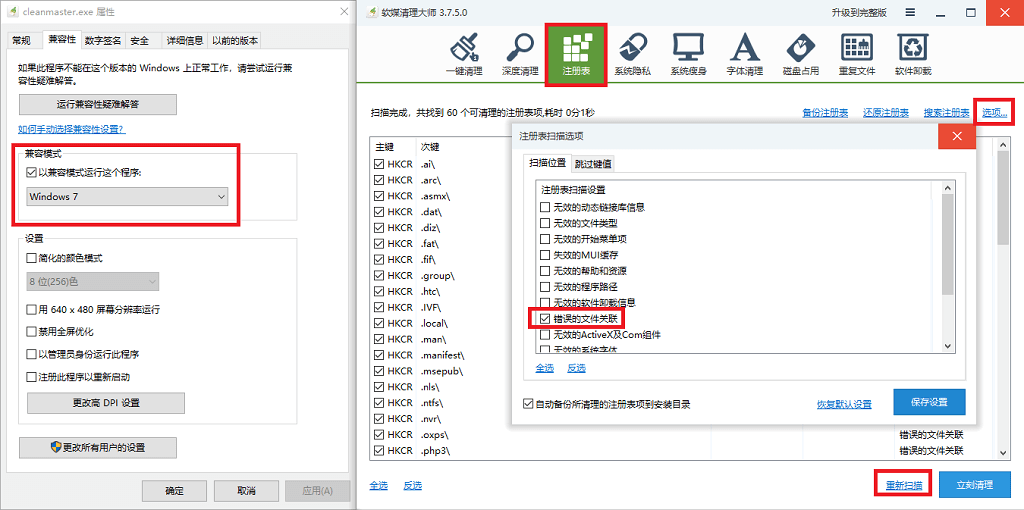Screen dimensions: 1024x510
Task: Click the 保存设置 button
Action: [x=929, y=401]
